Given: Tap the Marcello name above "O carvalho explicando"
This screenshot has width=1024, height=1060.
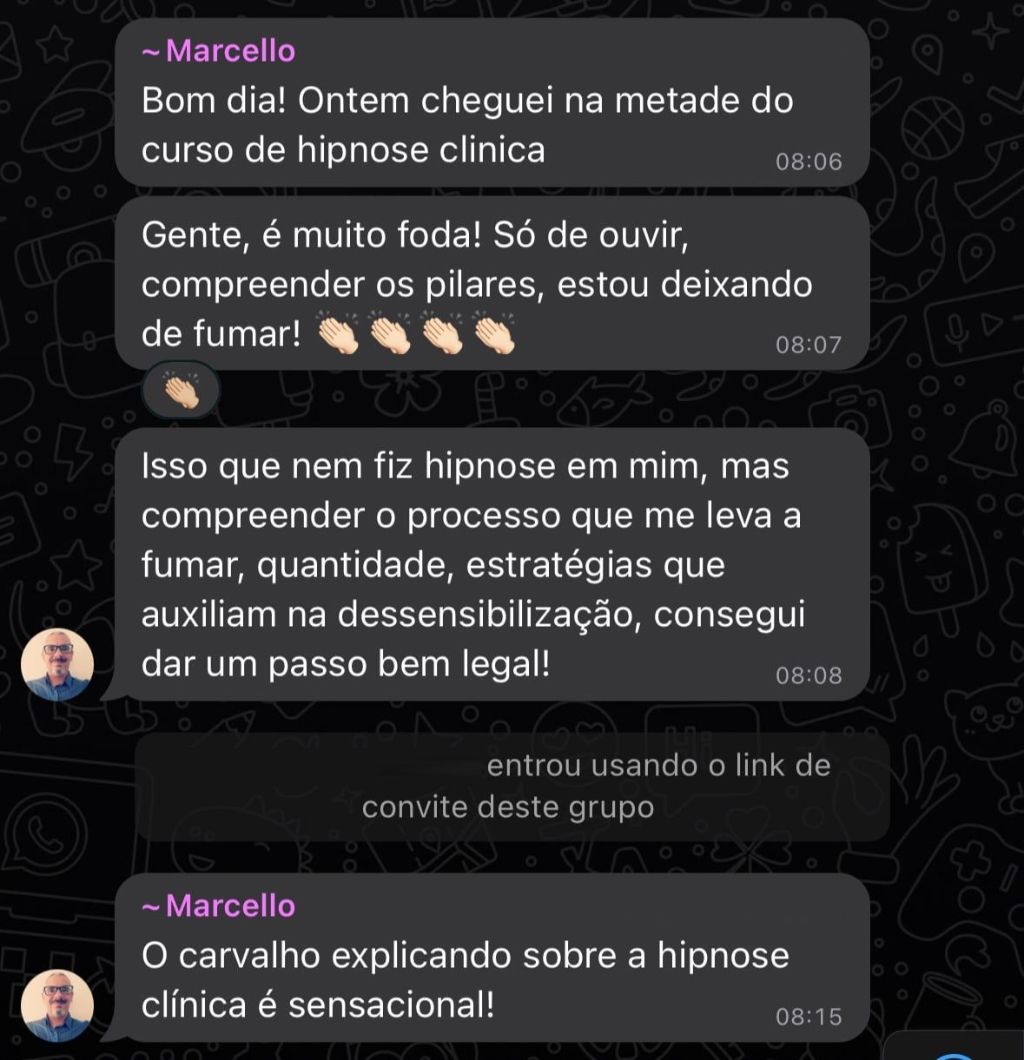Looking at the screenshot, I should (218, 906).
